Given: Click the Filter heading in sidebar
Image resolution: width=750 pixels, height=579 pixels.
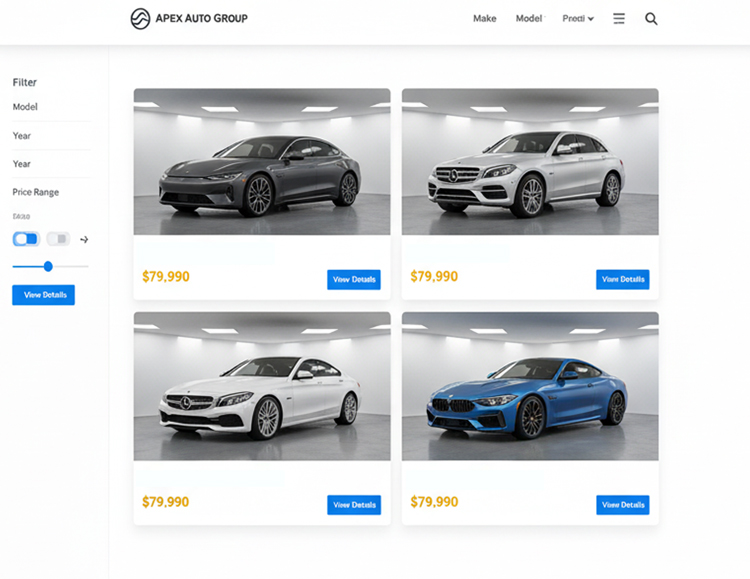Looking at the screenshot, I should pos(24,82).
